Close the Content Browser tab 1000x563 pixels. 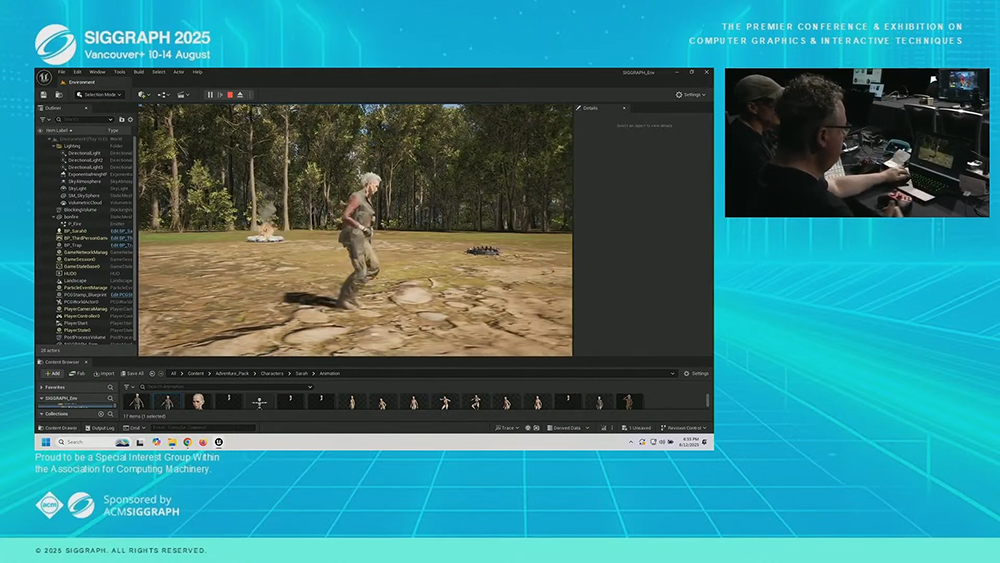point(86,362)
